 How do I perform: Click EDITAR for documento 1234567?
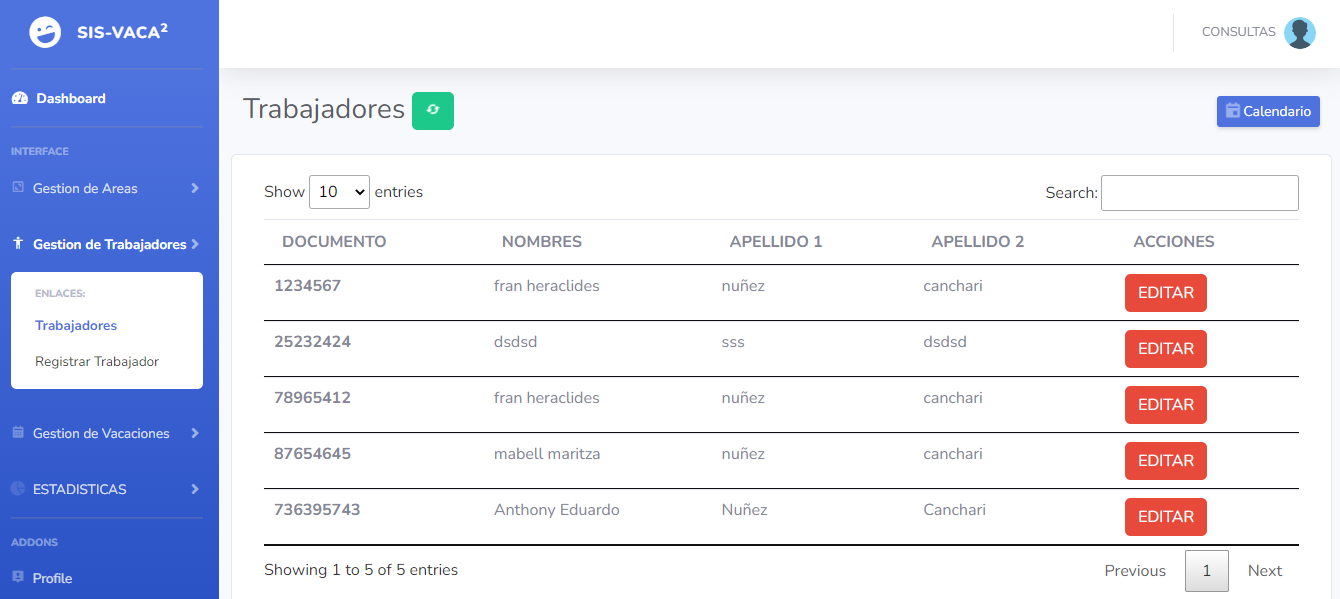pos(1165,292)
